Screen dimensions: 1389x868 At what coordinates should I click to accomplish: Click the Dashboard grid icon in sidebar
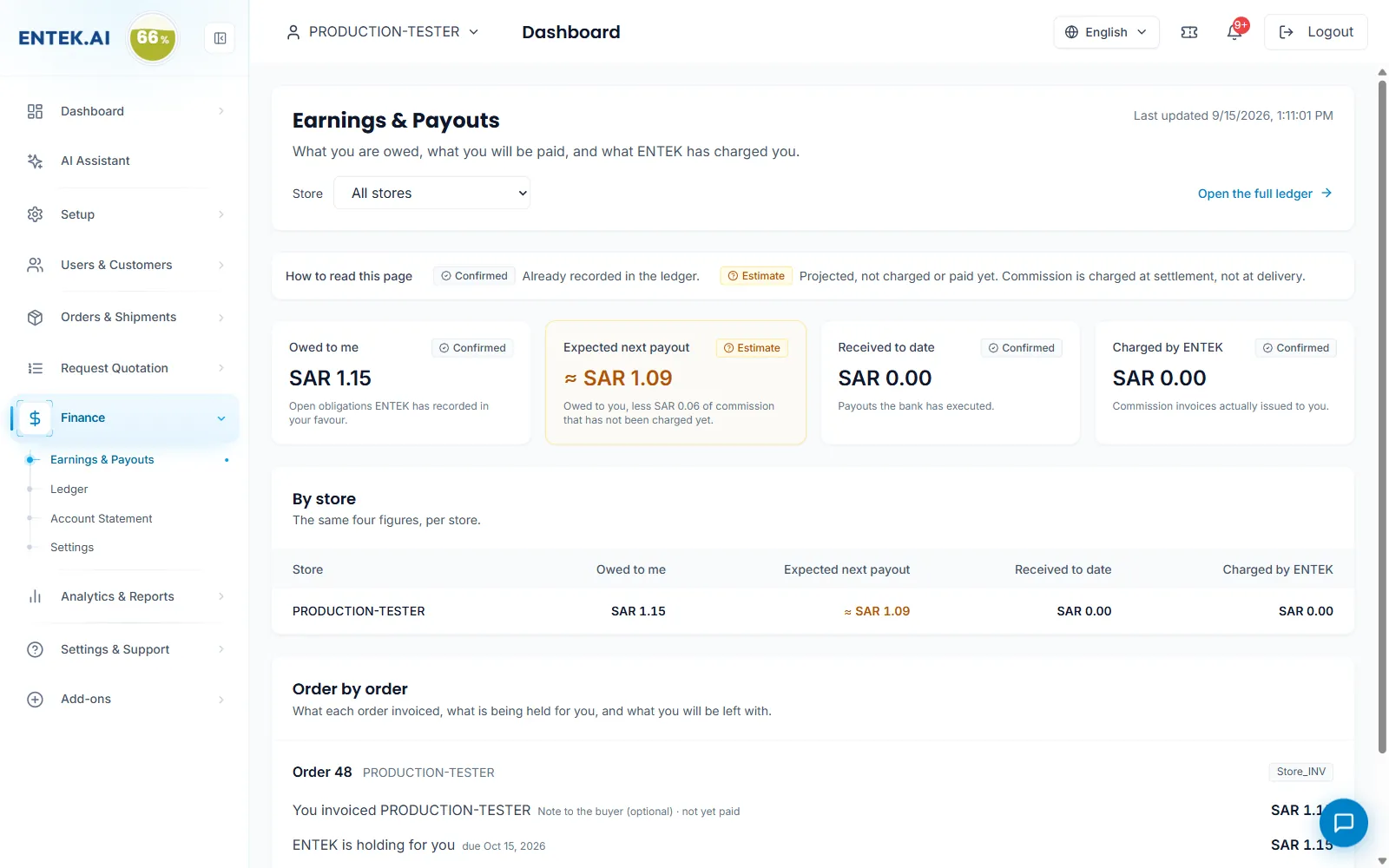point(35,111)
